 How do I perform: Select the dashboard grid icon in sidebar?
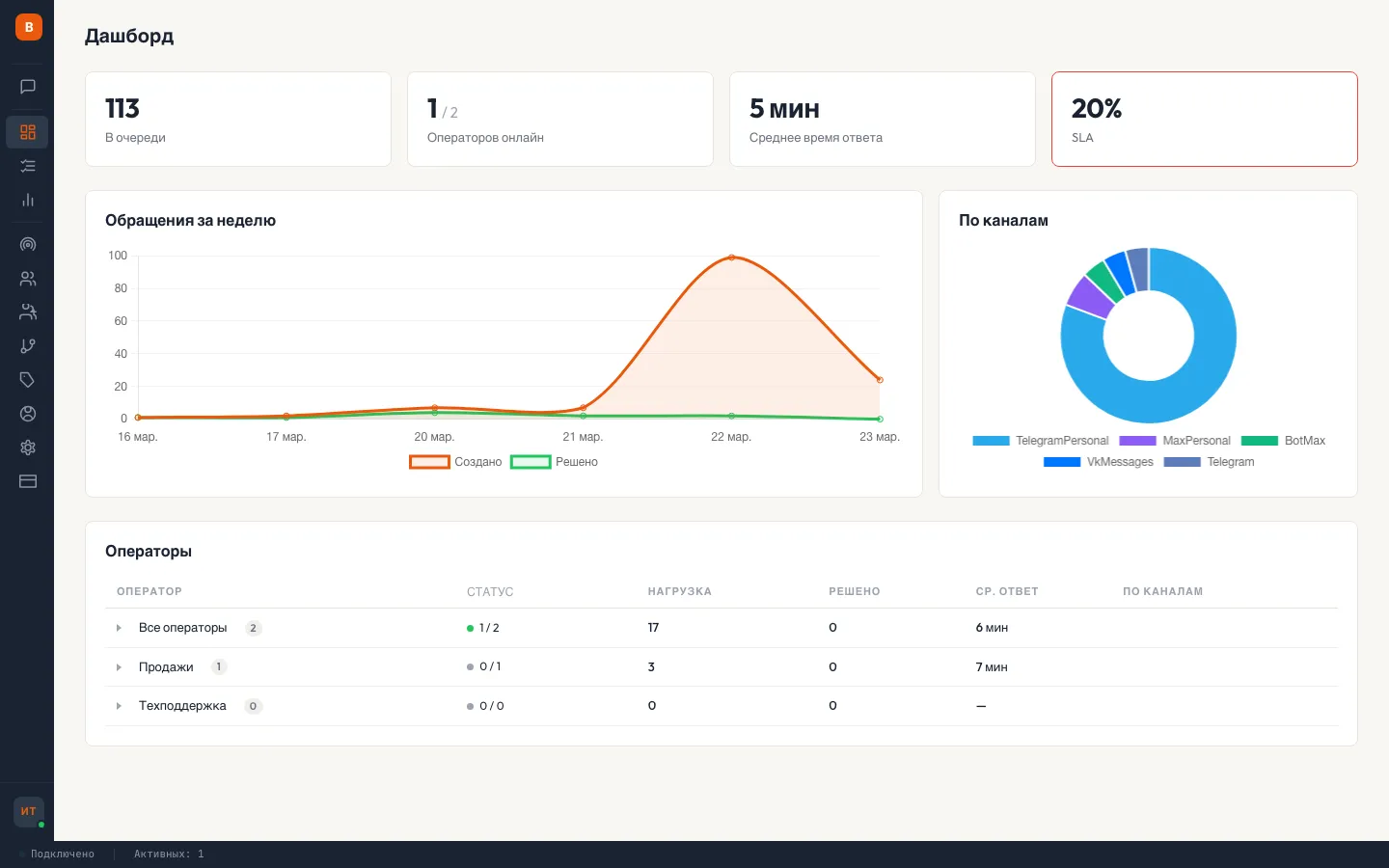click(28, 132)
